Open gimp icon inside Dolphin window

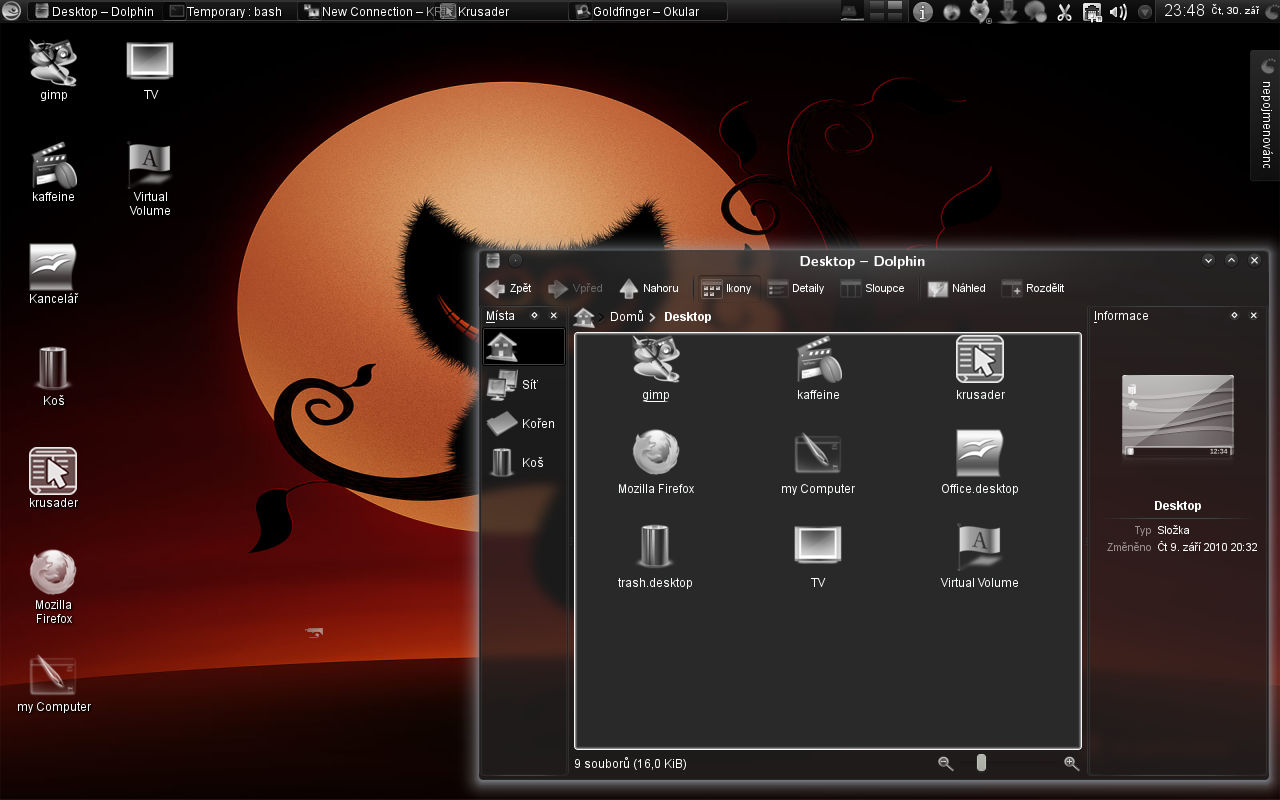coord(656,360)
